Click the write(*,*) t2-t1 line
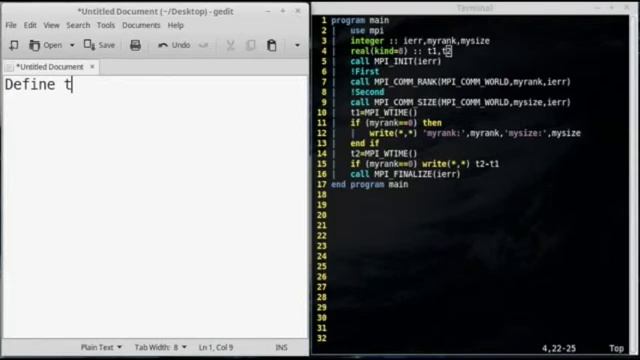Viewport: 640px width, 360px height. (x=424, y=164)
